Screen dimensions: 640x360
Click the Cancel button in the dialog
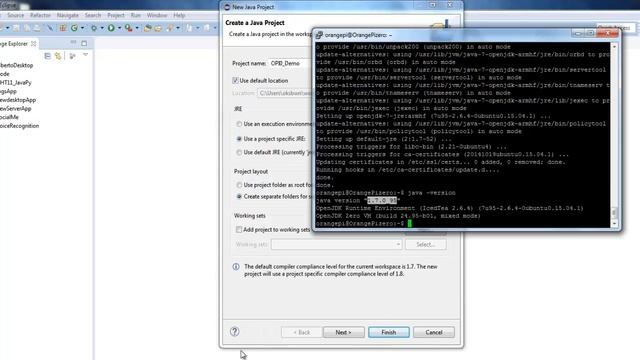click(434, 332)
